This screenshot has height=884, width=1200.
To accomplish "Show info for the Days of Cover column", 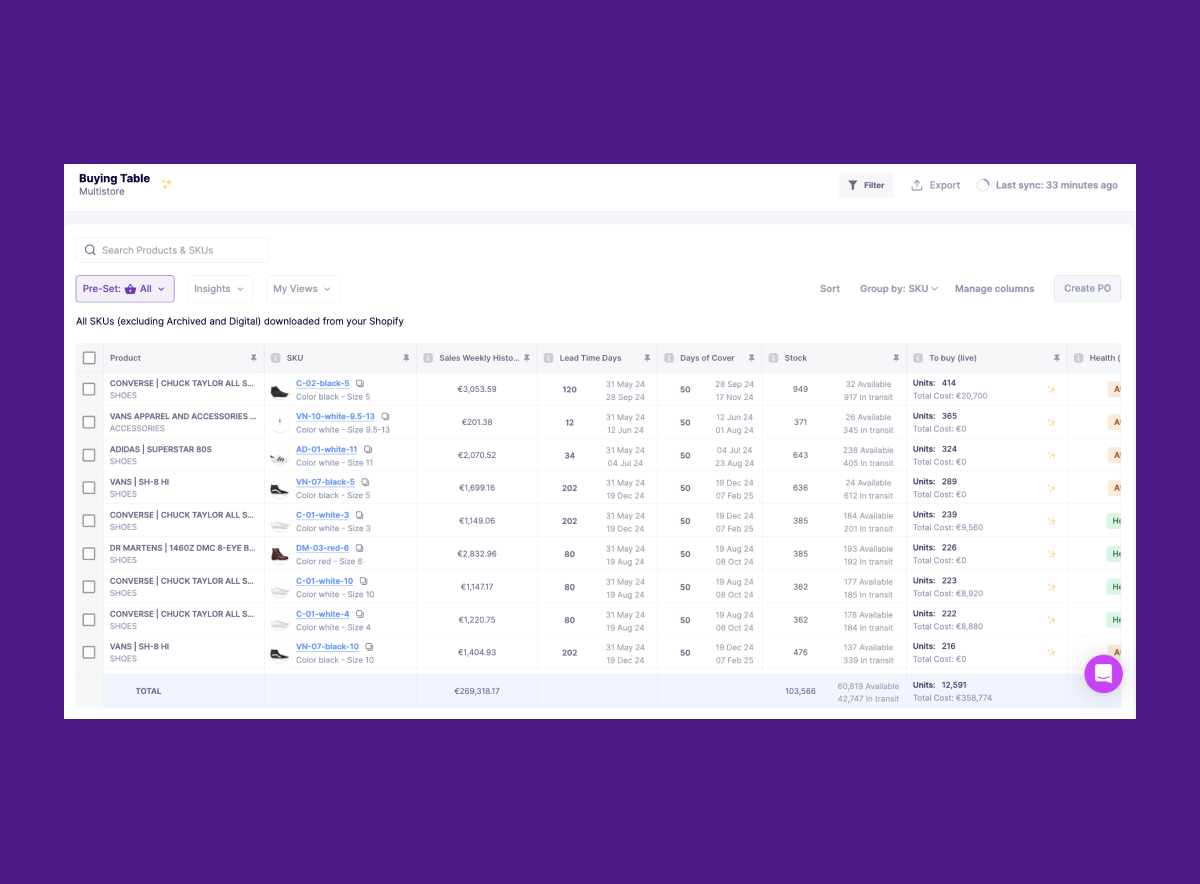I will 669,358.
